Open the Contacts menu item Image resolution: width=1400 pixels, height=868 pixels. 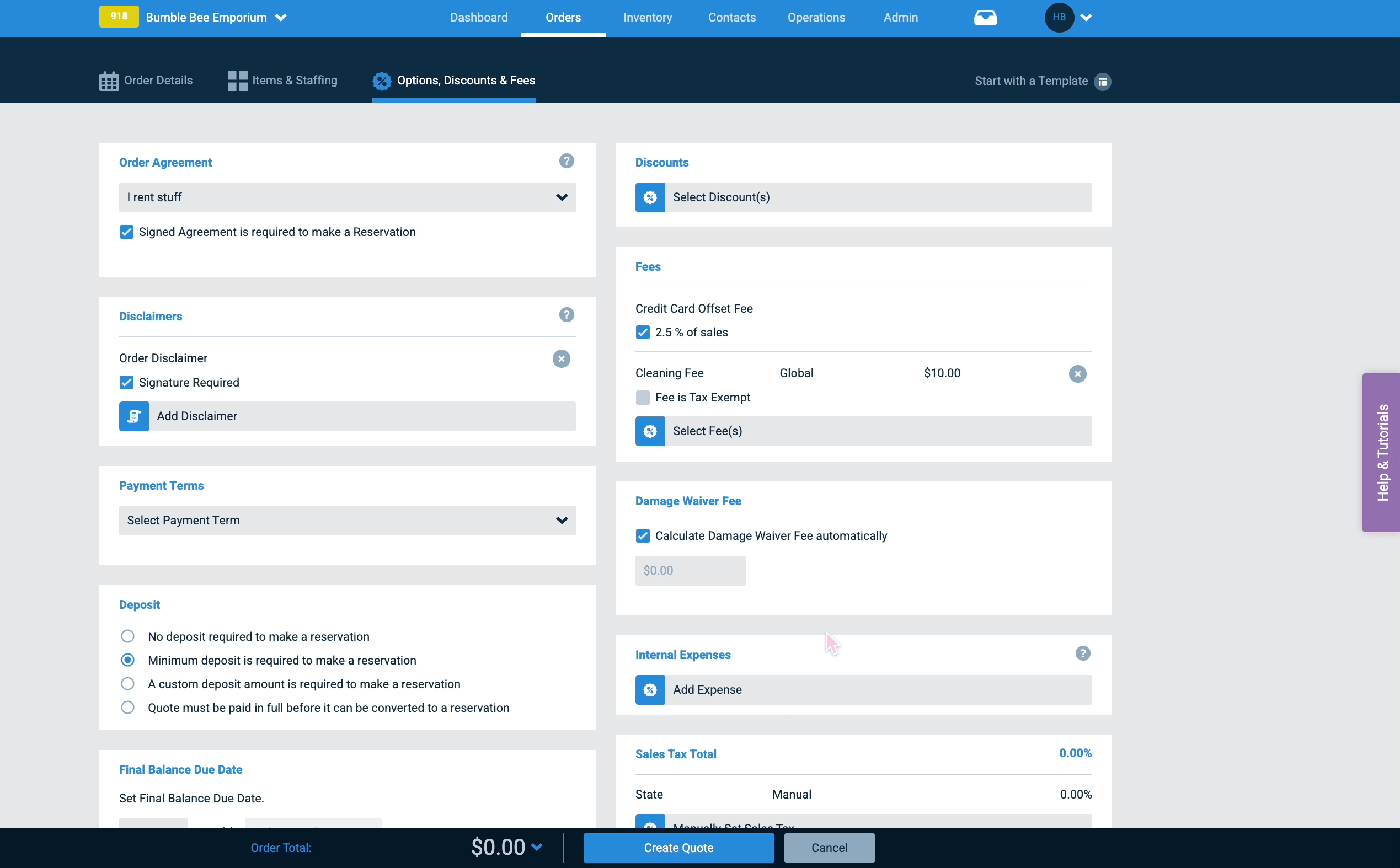pyautogui.click(x=731, y=18)
